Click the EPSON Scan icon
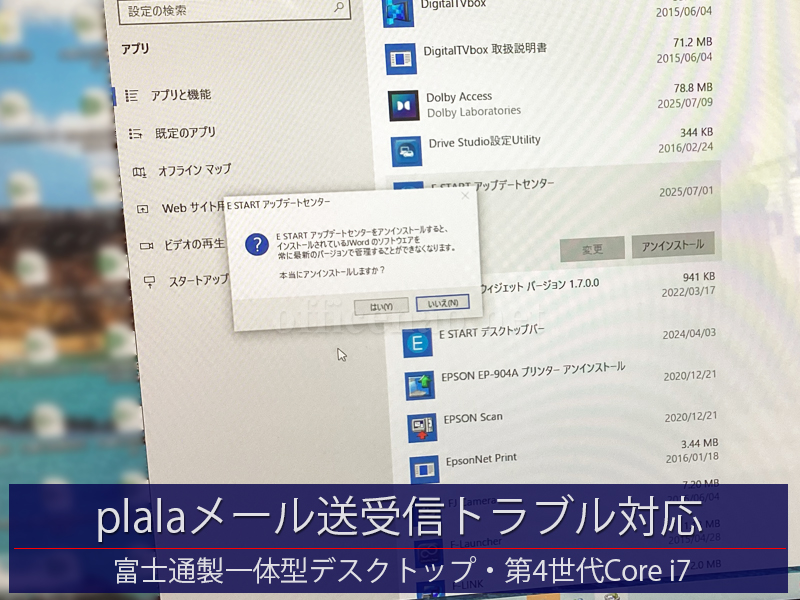 point(422,428)
